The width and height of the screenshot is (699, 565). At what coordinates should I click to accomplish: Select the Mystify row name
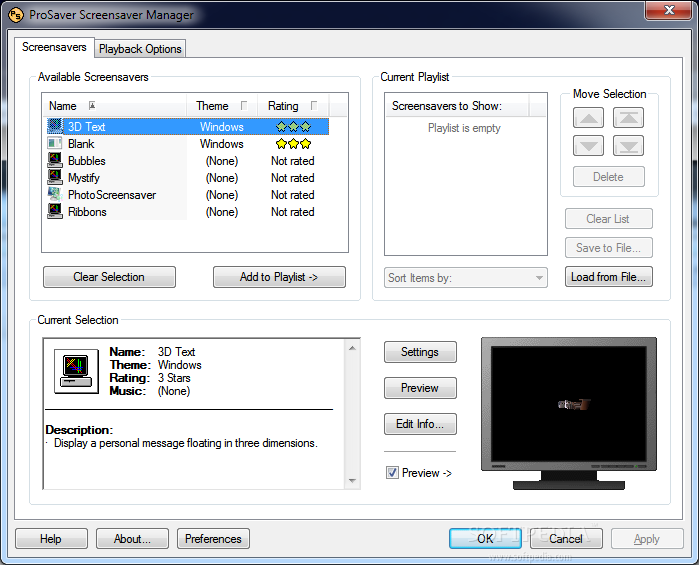pyautogui.click(x=84, y=177)
